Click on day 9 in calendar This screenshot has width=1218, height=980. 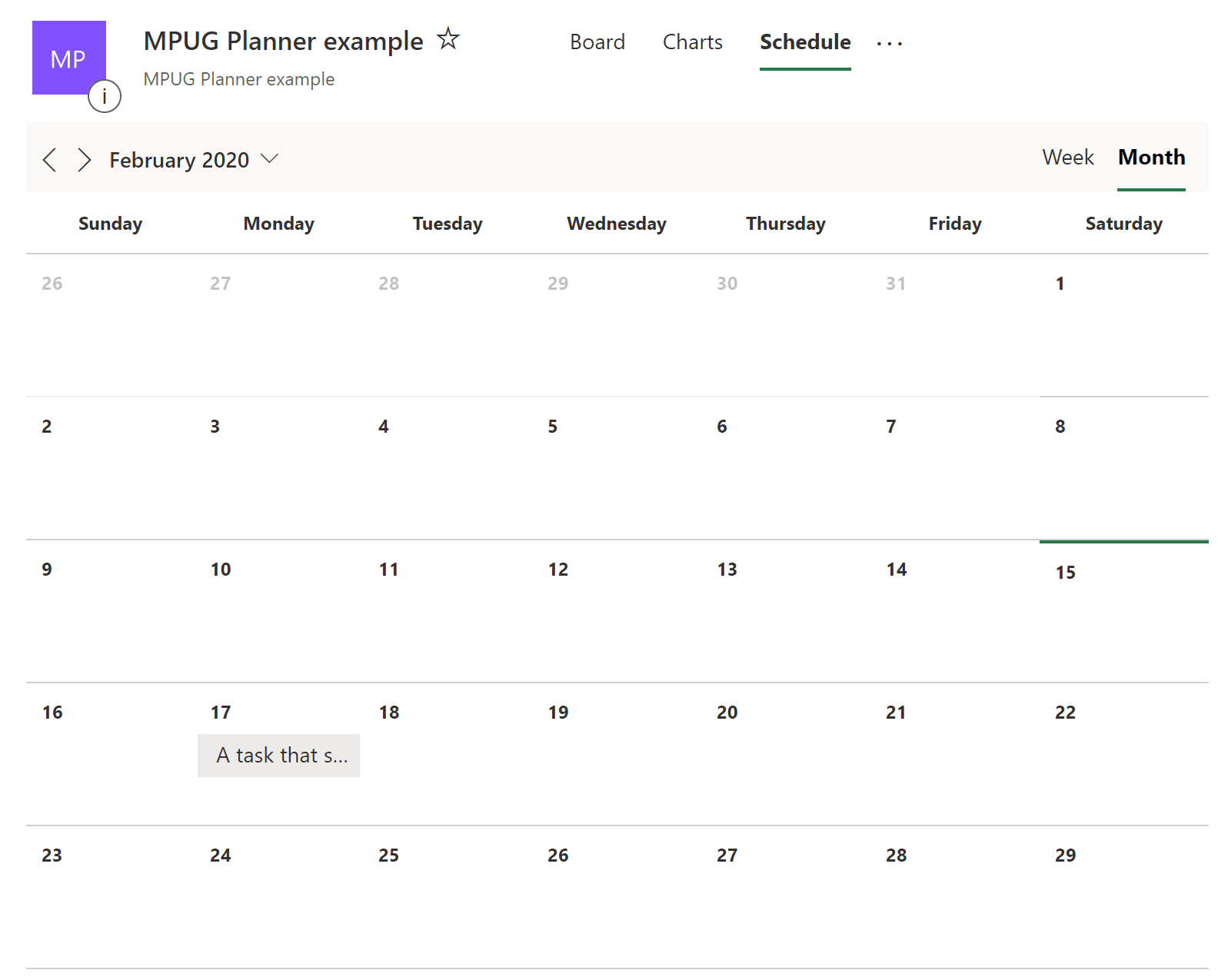[x=47, y=570]
